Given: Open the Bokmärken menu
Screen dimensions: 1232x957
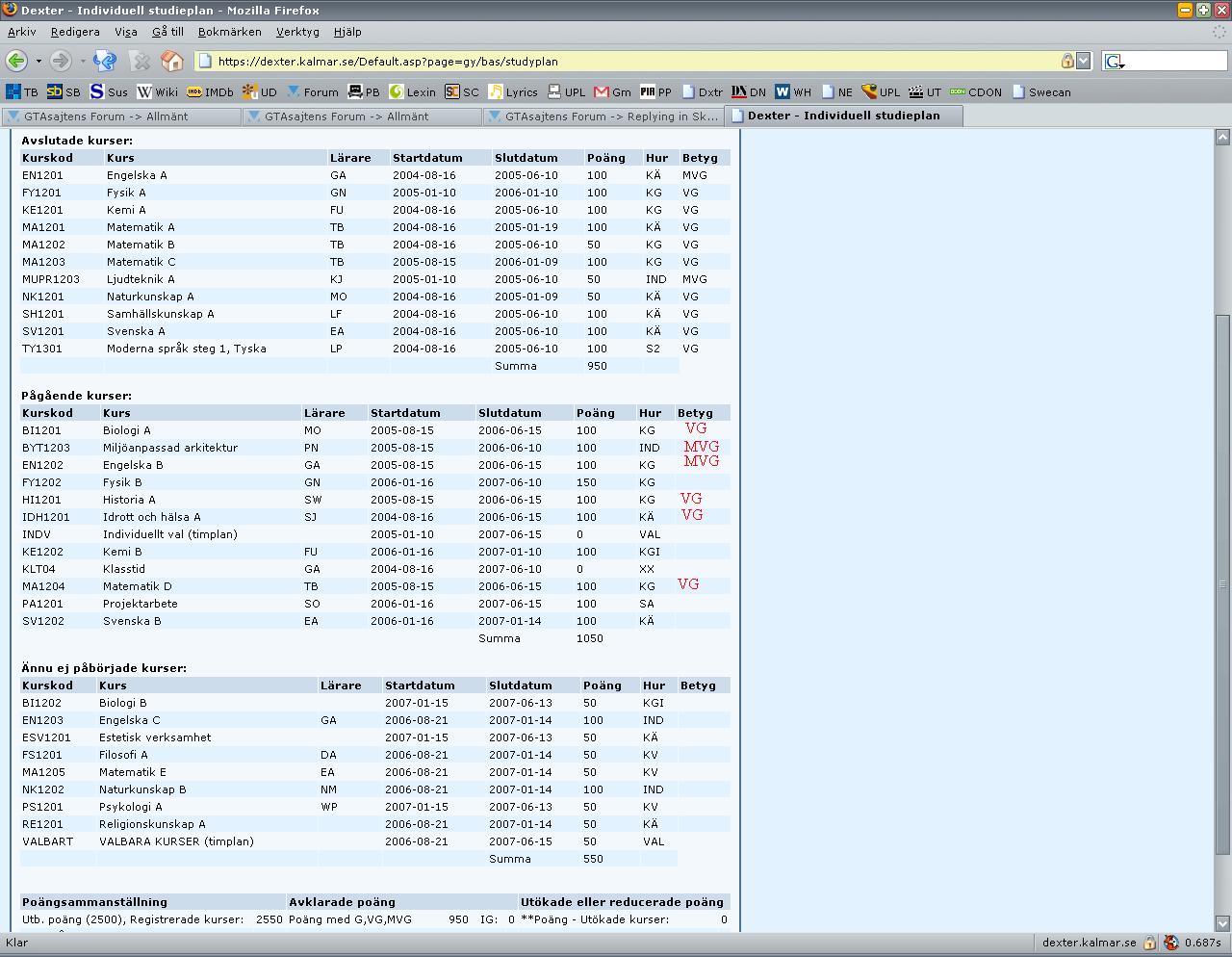Looking at the screenshot, I should [229, 32].
